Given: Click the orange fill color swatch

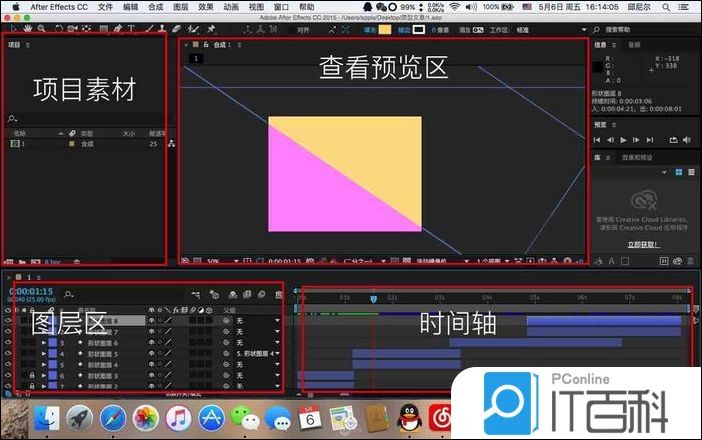Looking at the screenshot, I should point(385,29).
